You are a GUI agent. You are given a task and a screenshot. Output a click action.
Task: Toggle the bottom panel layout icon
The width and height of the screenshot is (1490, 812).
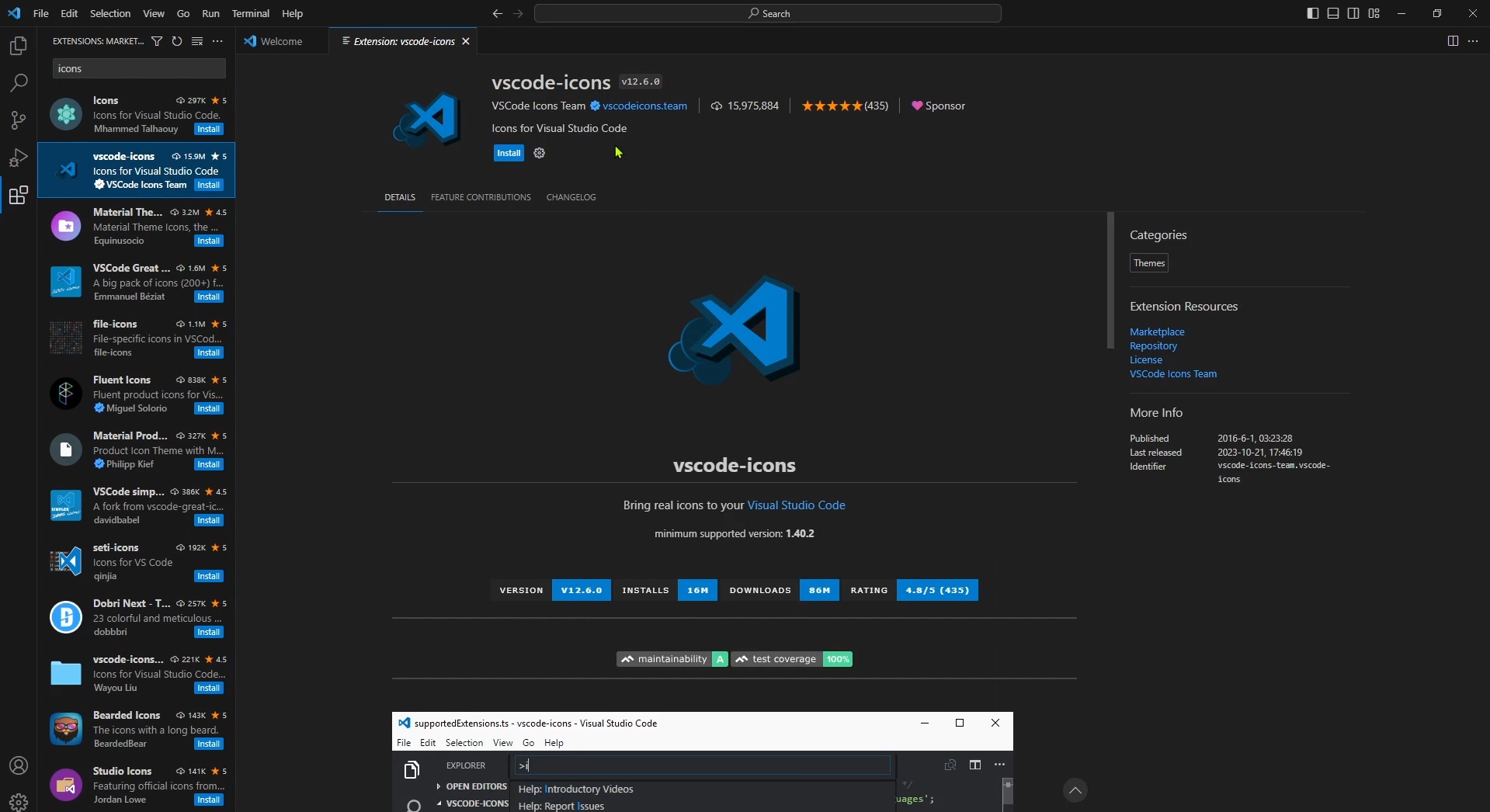coord(1333,13)
